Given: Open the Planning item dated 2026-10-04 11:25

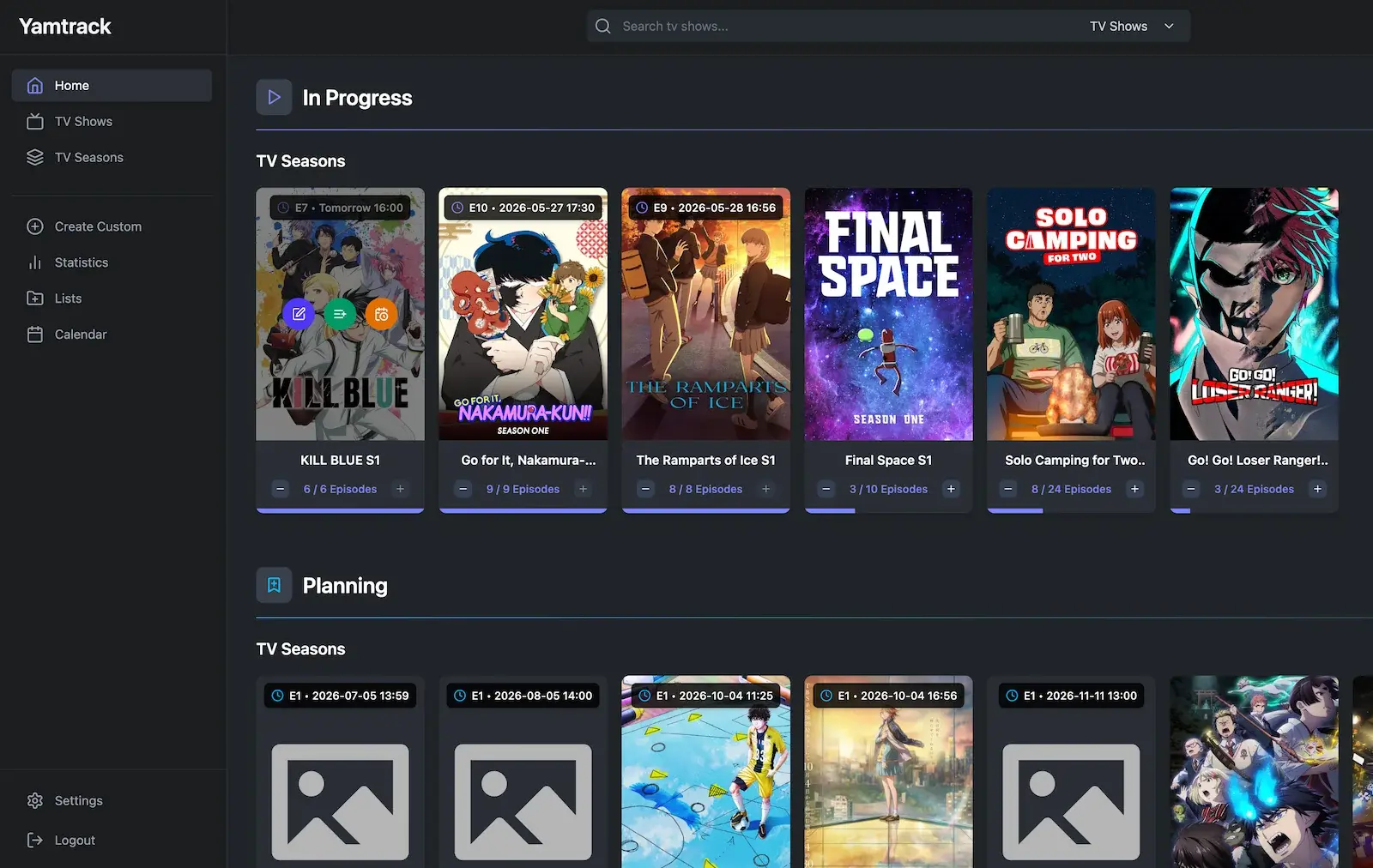Looking at the screenshot, I should point(705,772).
